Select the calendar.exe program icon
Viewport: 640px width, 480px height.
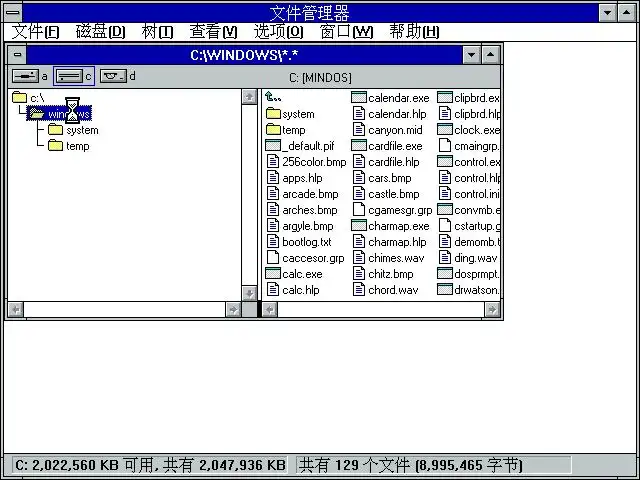[x=359, y=98]
